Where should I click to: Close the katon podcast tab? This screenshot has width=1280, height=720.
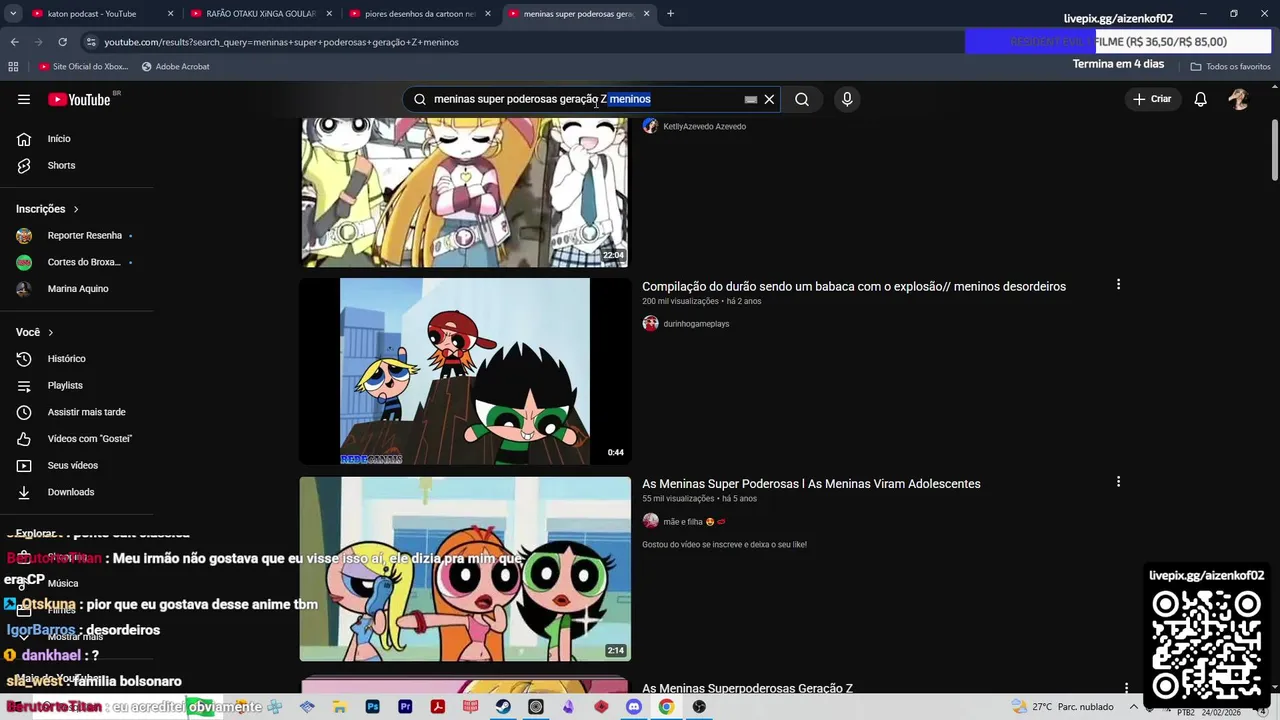170,14
